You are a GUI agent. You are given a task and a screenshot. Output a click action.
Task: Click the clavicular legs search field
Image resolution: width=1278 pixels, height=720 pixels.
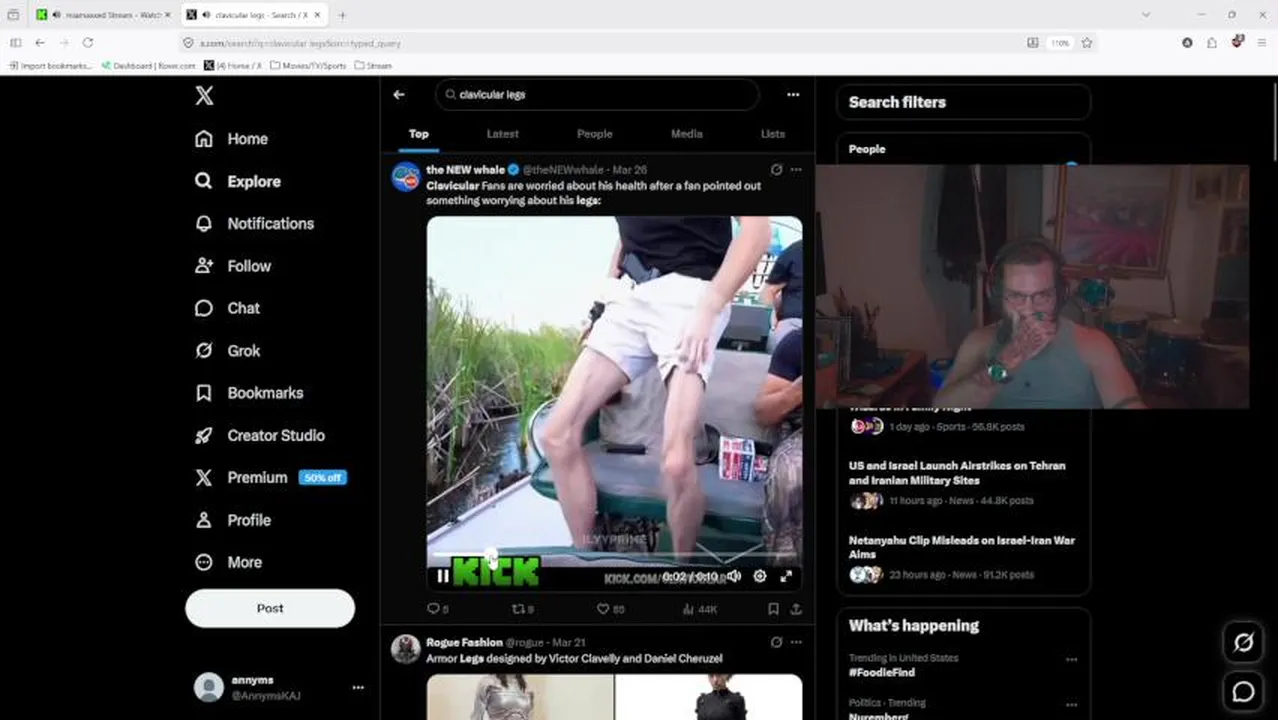click(597, 94)
